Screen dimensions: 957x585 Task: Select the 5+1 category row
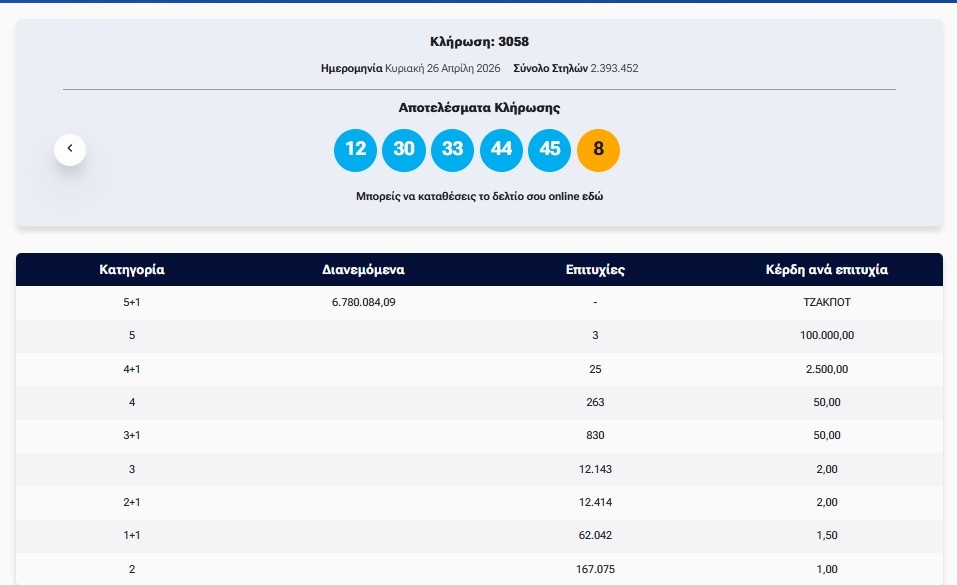tap(132, 302)
